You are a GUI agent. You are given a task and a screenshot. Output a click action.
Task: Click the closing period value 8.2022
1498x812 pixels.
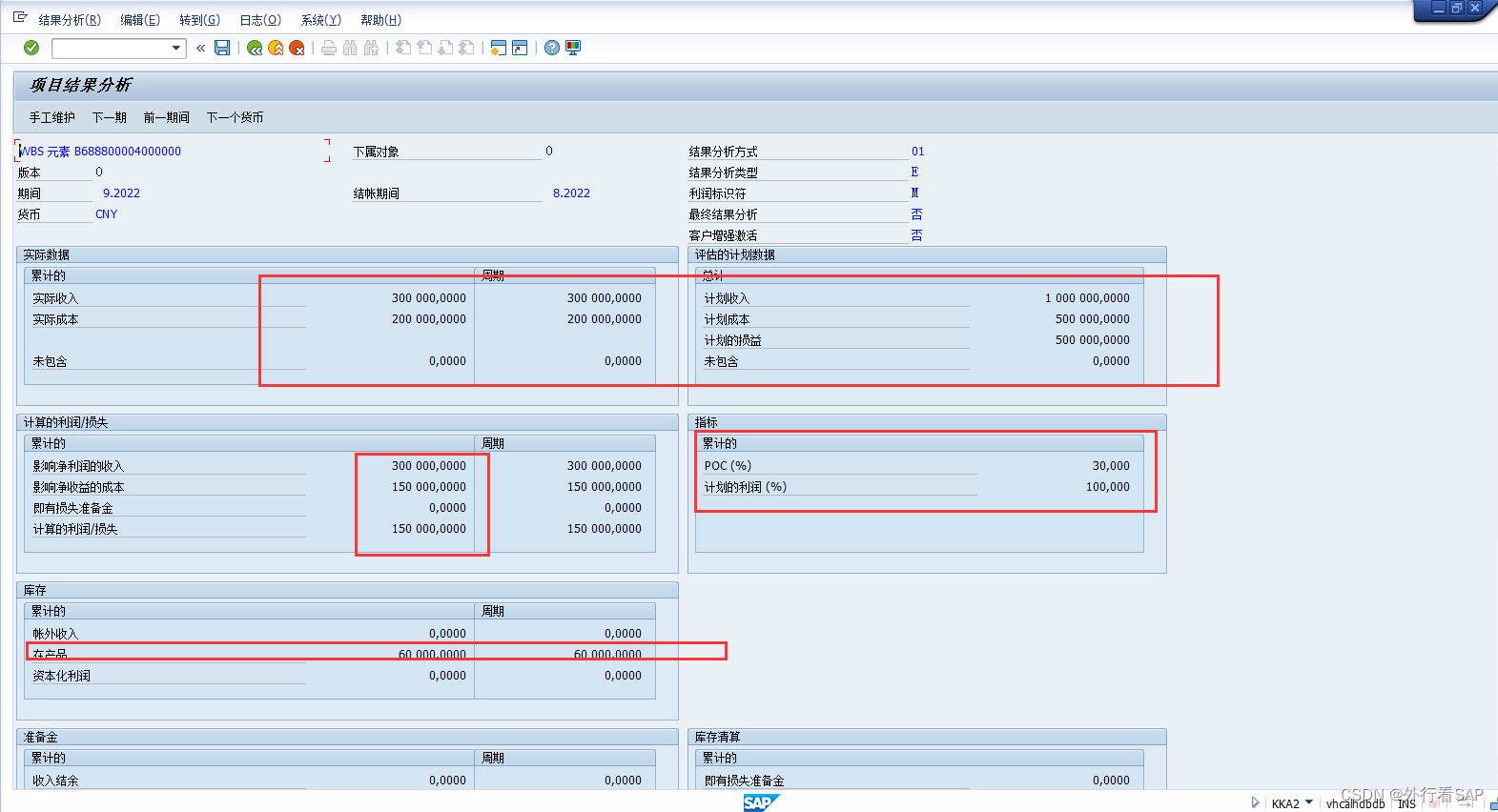point(571,193)
